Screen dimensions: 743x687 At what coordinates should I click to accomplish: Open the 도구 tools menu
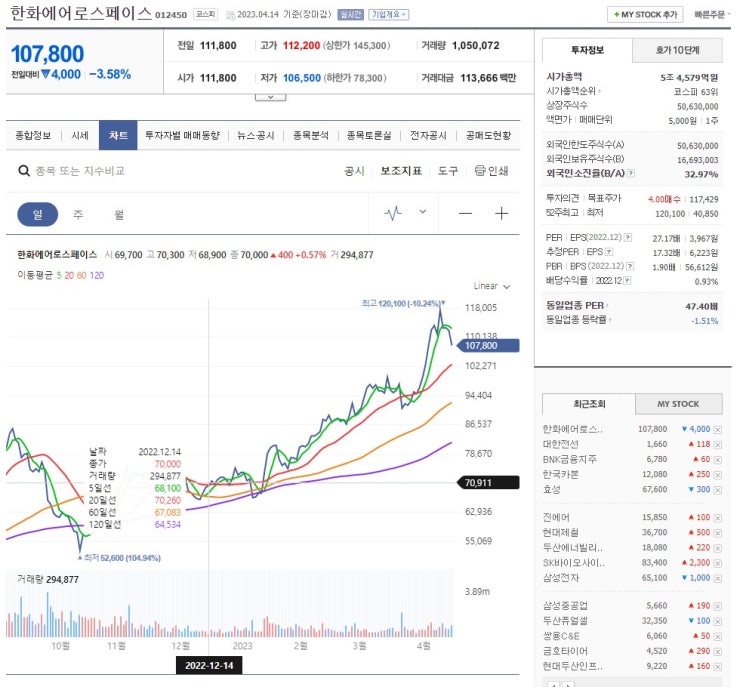coord(448,171)
